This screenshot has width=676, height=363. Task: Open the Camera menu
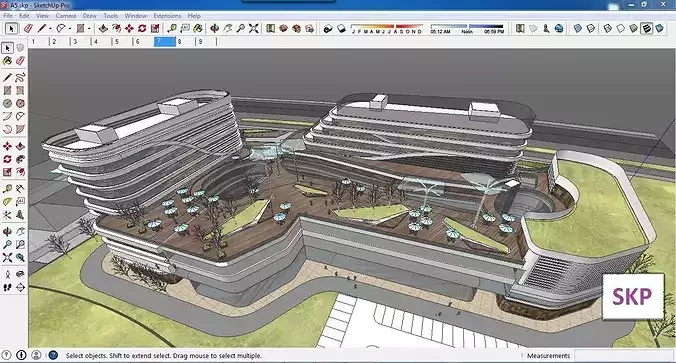(x=66, y=16)
